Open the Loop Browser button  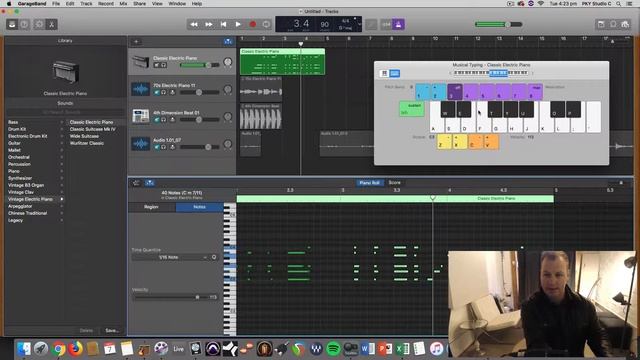(613, 24)
